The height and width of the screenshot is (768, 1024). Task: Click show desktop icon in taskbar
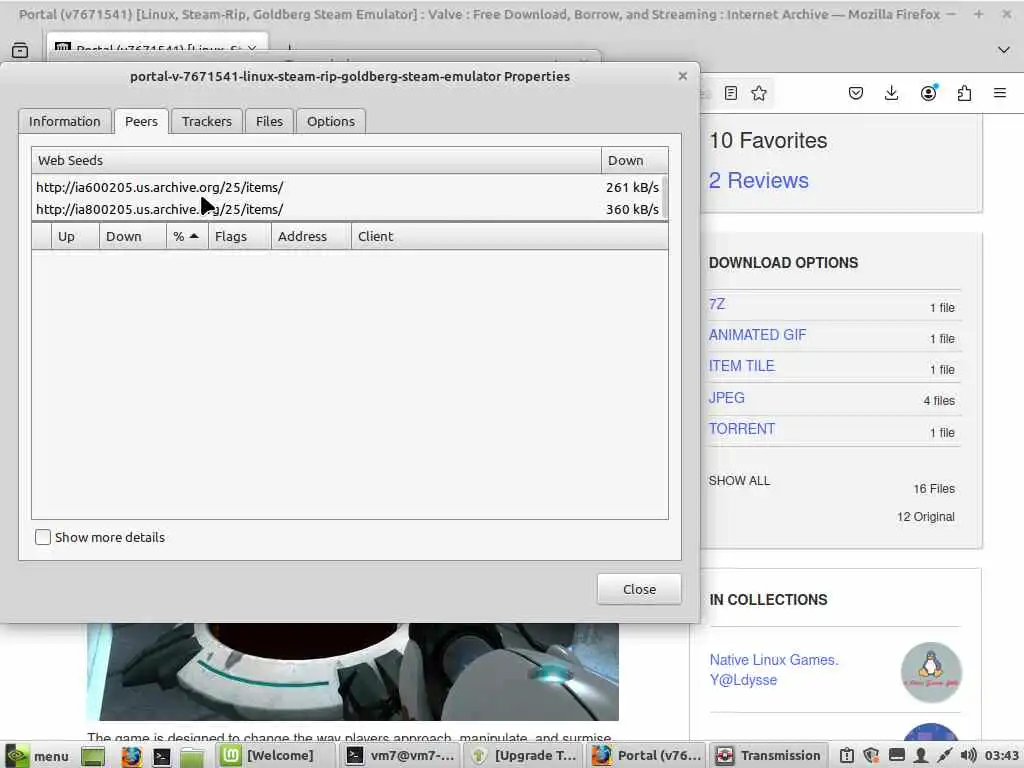(x=93, y=756)
